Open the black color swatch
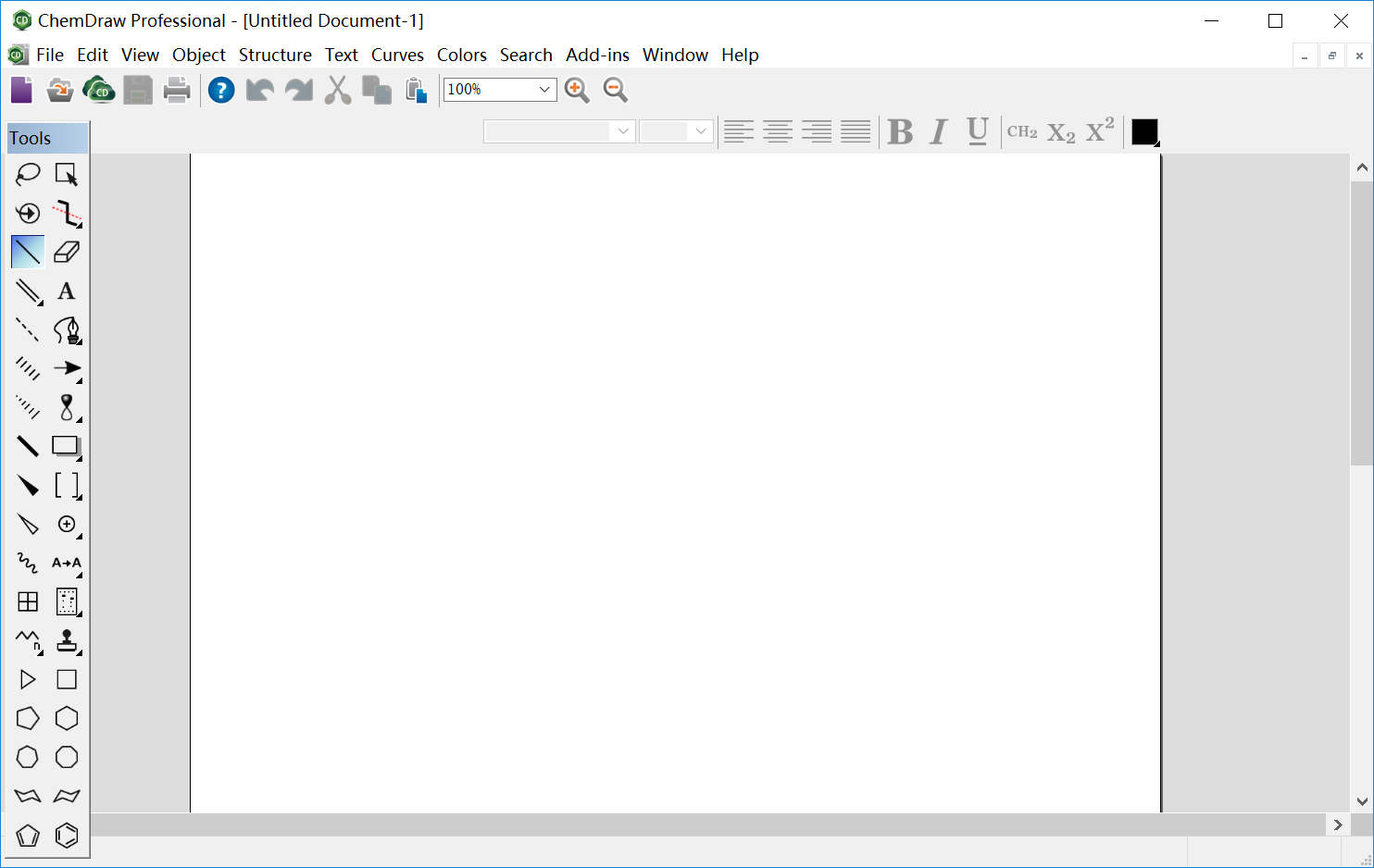1374x868 pixels. pyautogui.click(x=1145, y=132)
